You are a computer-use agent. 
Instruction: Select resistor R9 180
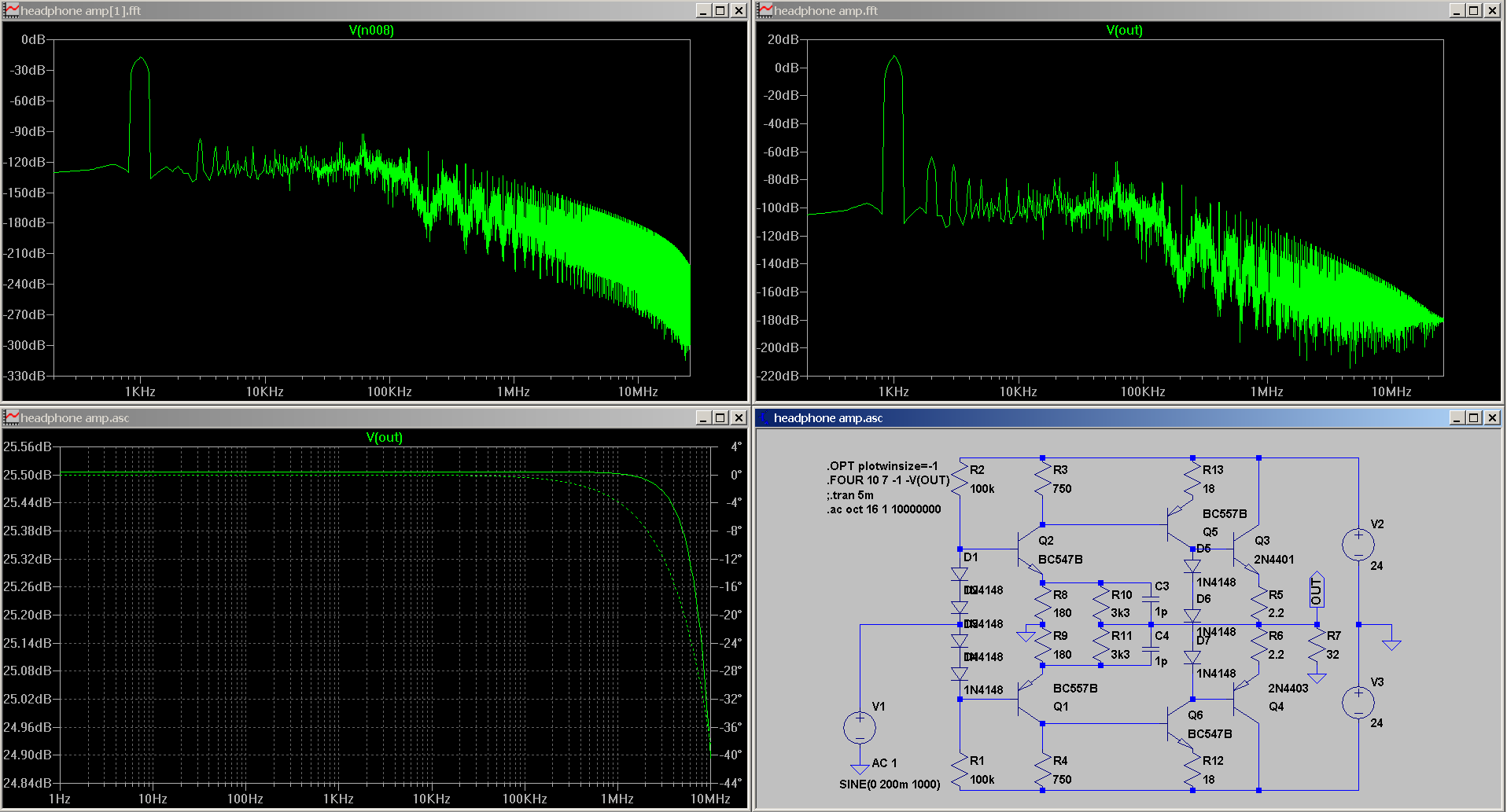(x=1043, y=645)
